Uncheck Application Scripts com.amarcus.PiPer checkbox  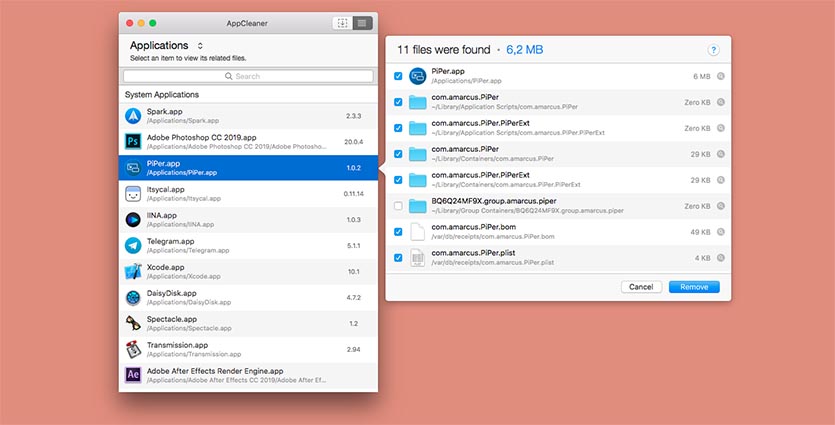pyautogui.click(x=398, y=102)
